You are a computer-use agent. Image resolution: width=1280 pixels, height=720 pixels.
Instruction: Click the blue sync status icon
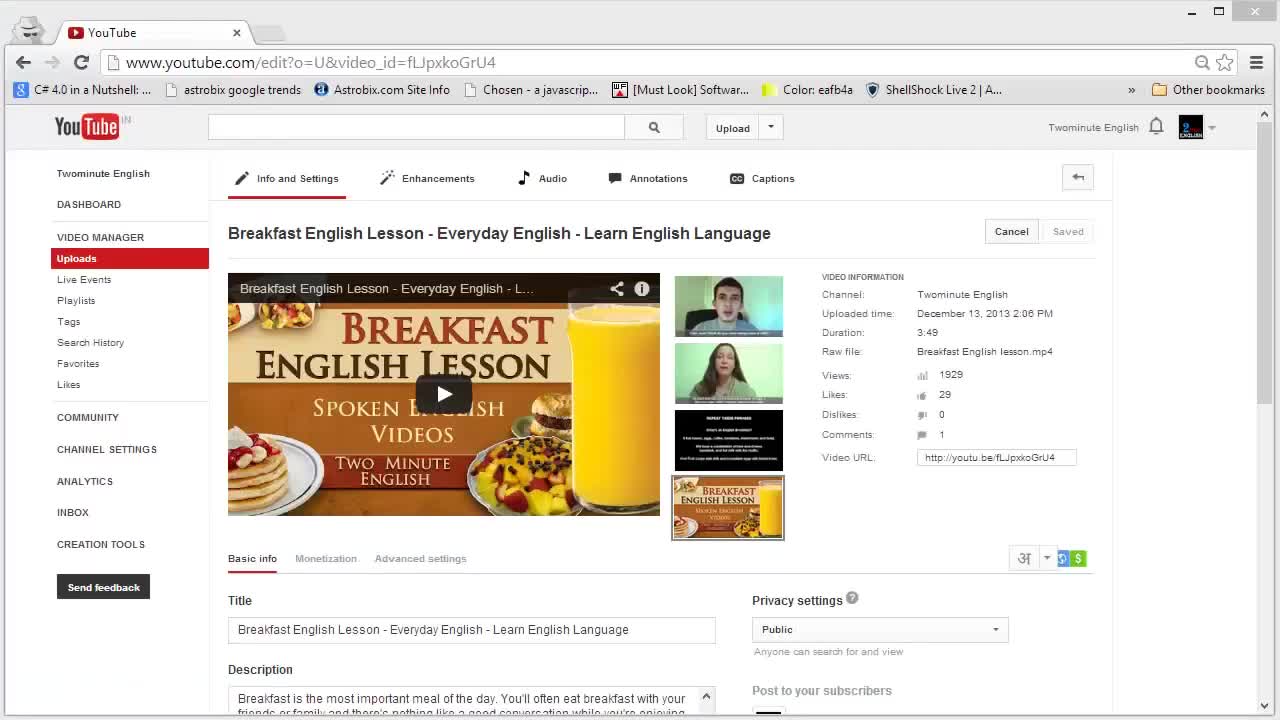click(1063, 558)
